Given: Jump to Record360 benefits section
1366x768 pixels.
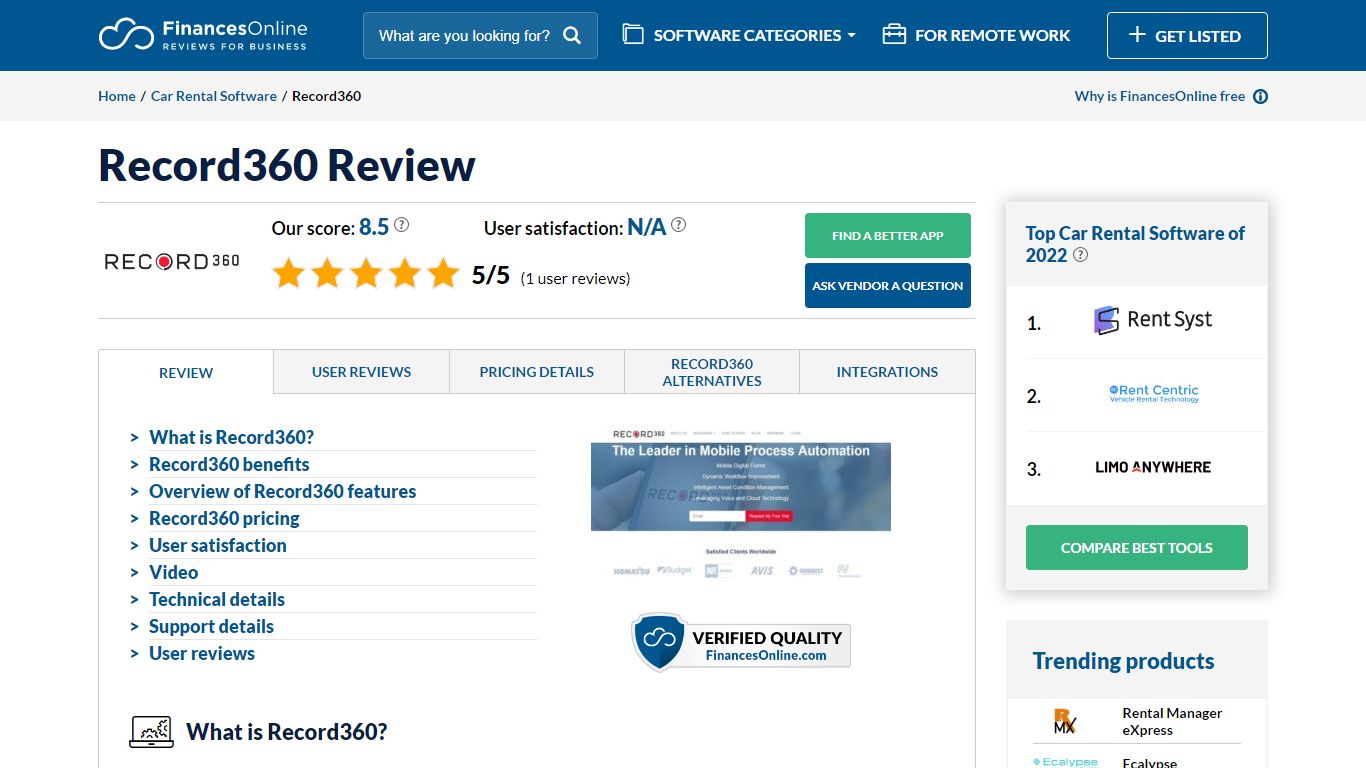Looking at the screenshot, I should coord(229,464).
